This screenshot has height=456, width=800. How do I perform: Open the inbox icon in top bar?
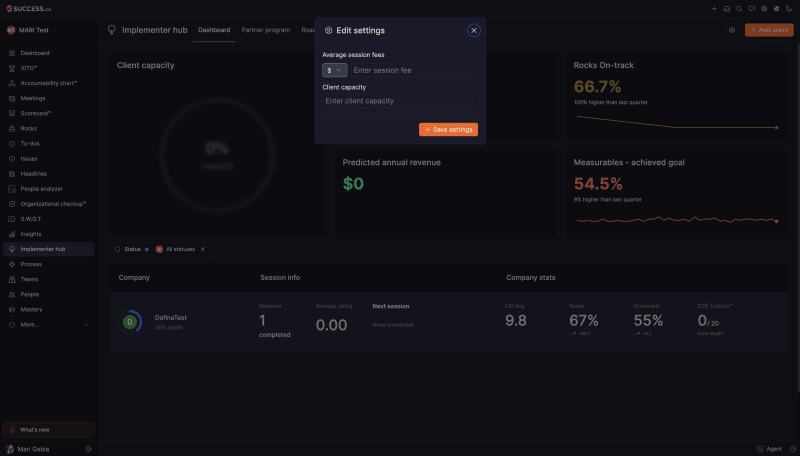coord(727,9)
